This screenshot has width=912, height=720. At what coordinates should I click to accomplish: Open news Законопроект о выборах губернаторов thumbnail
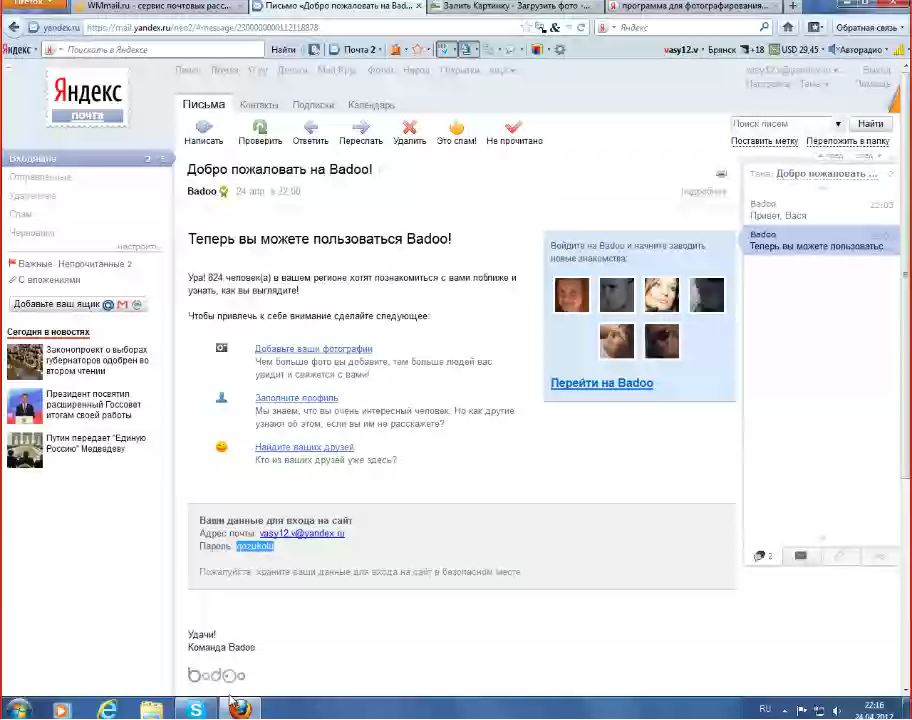[x=24, y=361]
